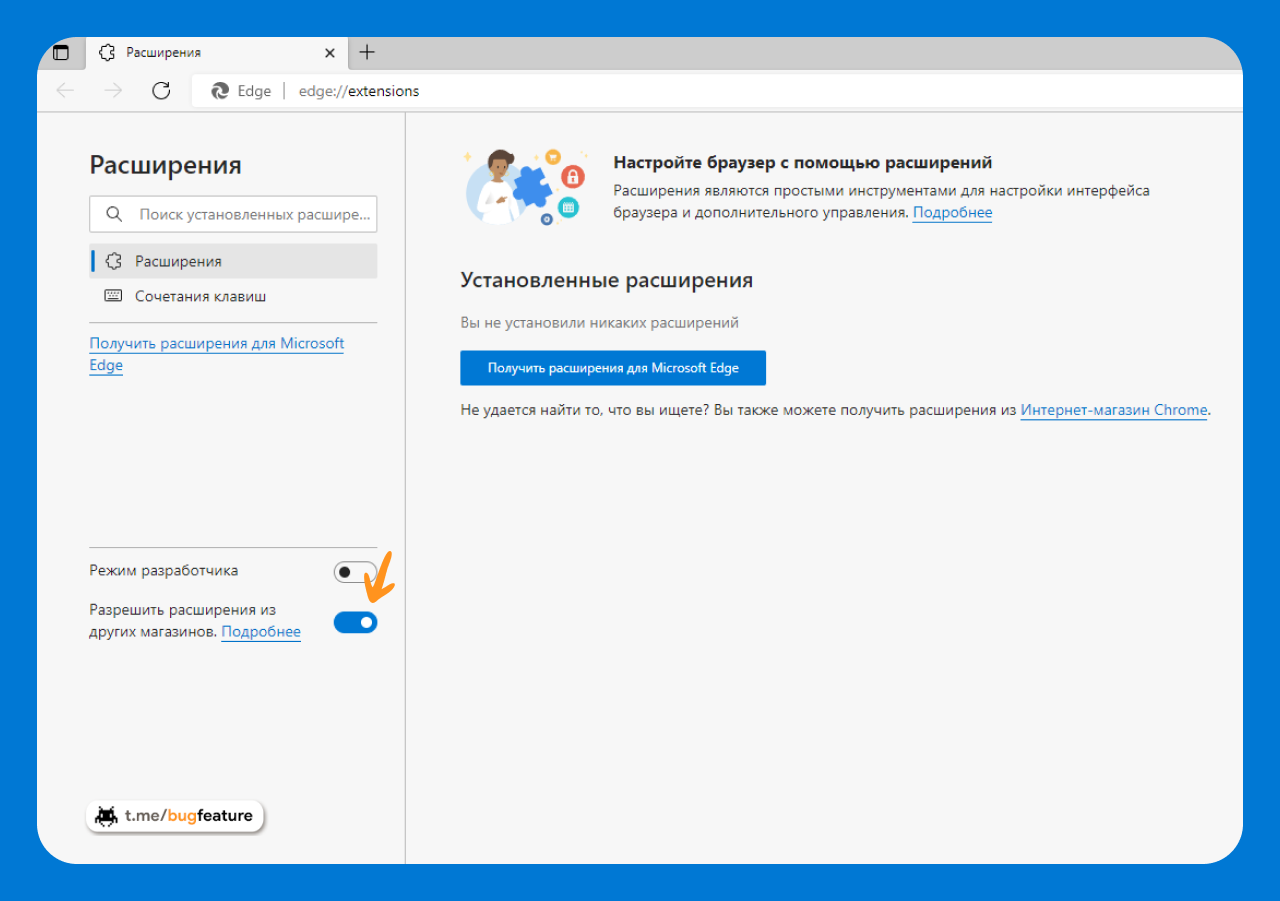Screen dimensions: 1280x901
Task: Reload the page with the refresh icon
Action: pyautogui.click(x=161, y=91)
